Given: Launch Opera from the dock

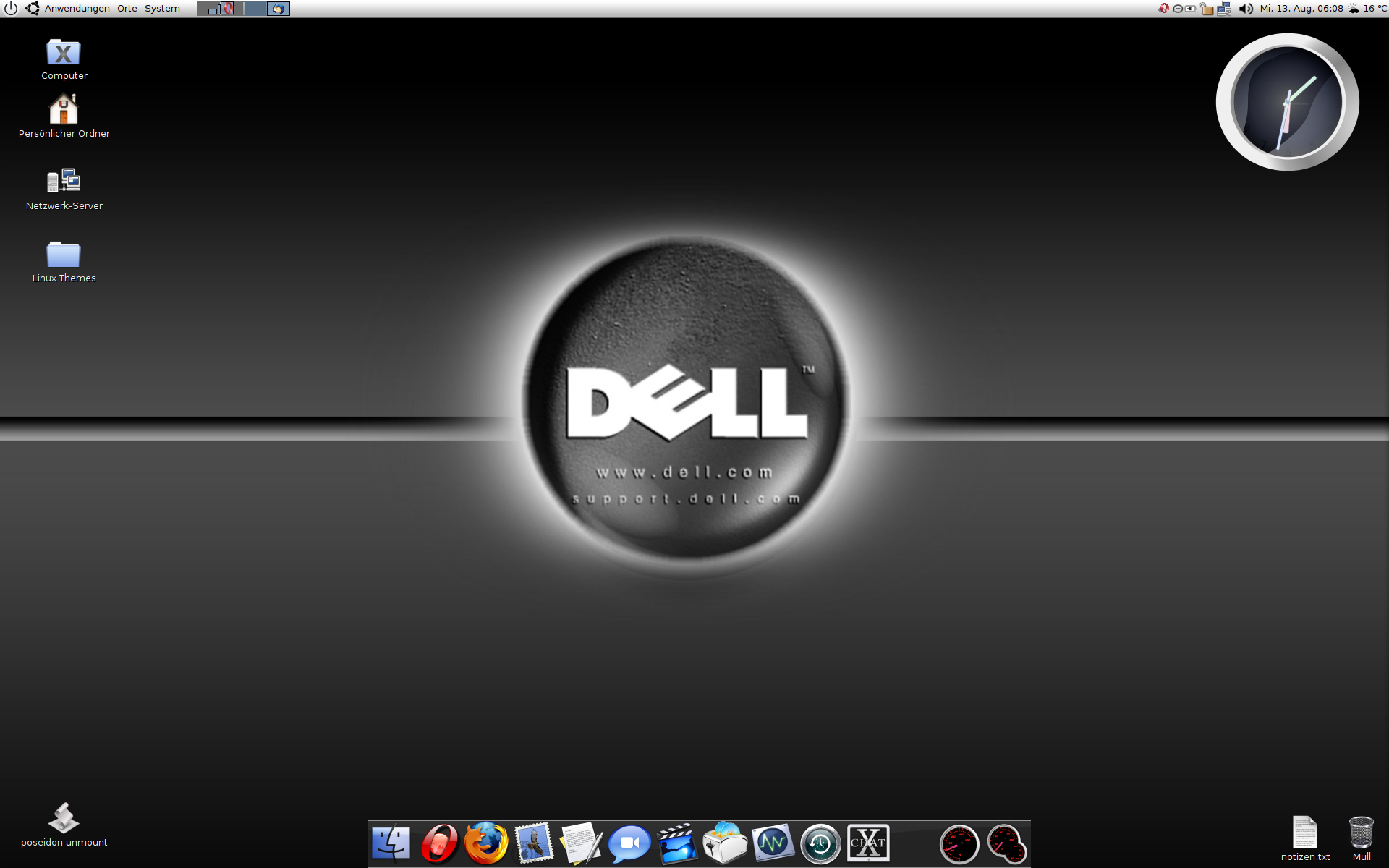Looking at the screenshot, I should (438, 843).
